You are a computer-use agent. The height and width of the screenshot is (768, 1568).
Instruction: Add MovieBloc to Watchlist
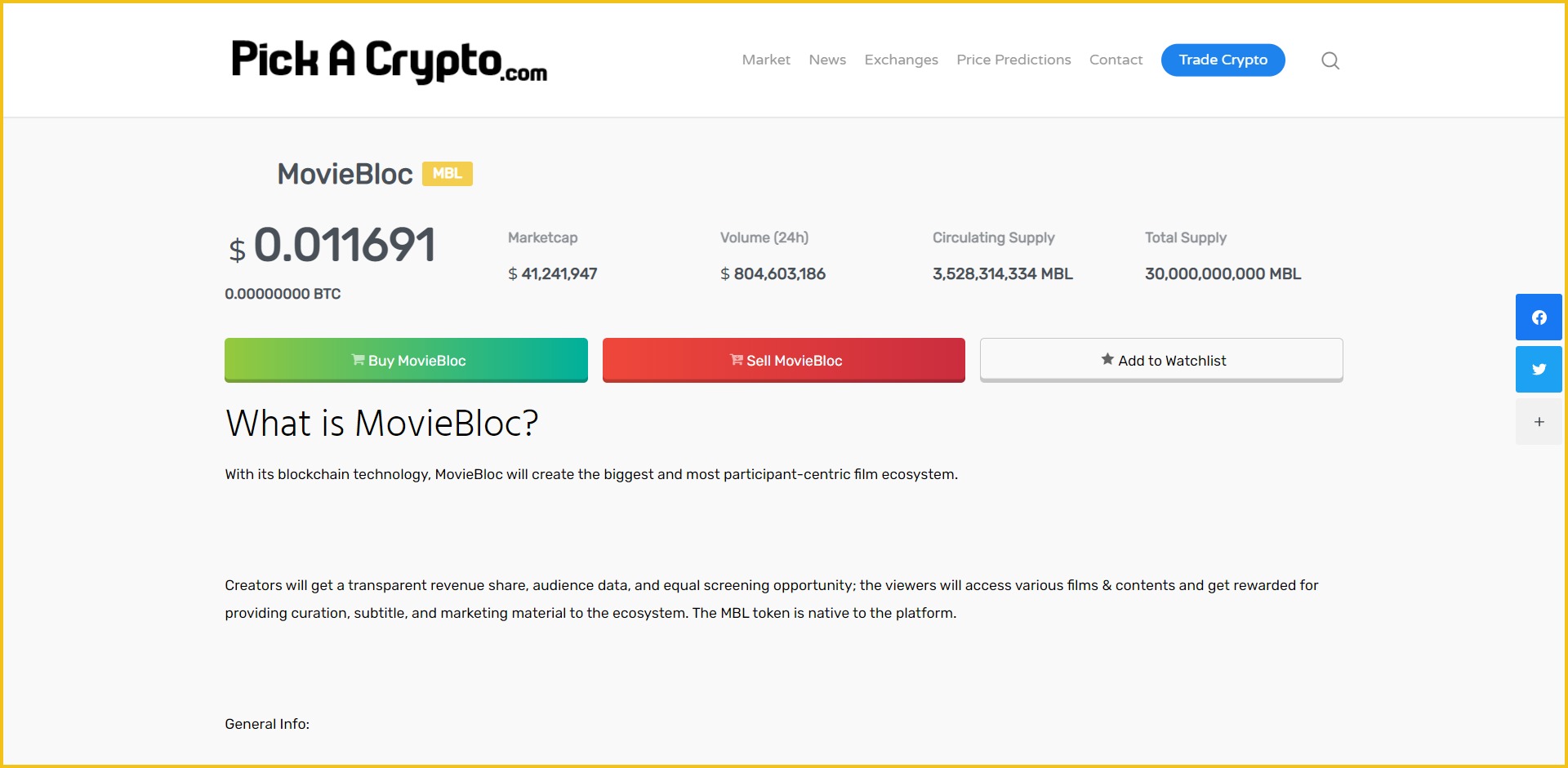(1160, 360)
